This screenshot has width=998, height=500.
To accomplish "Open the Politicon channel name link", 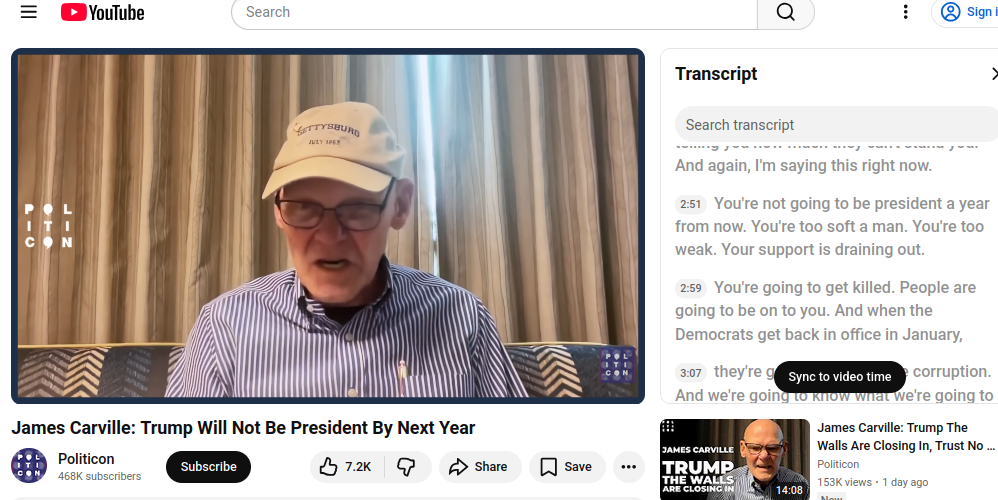I will [x=86, y=459].
